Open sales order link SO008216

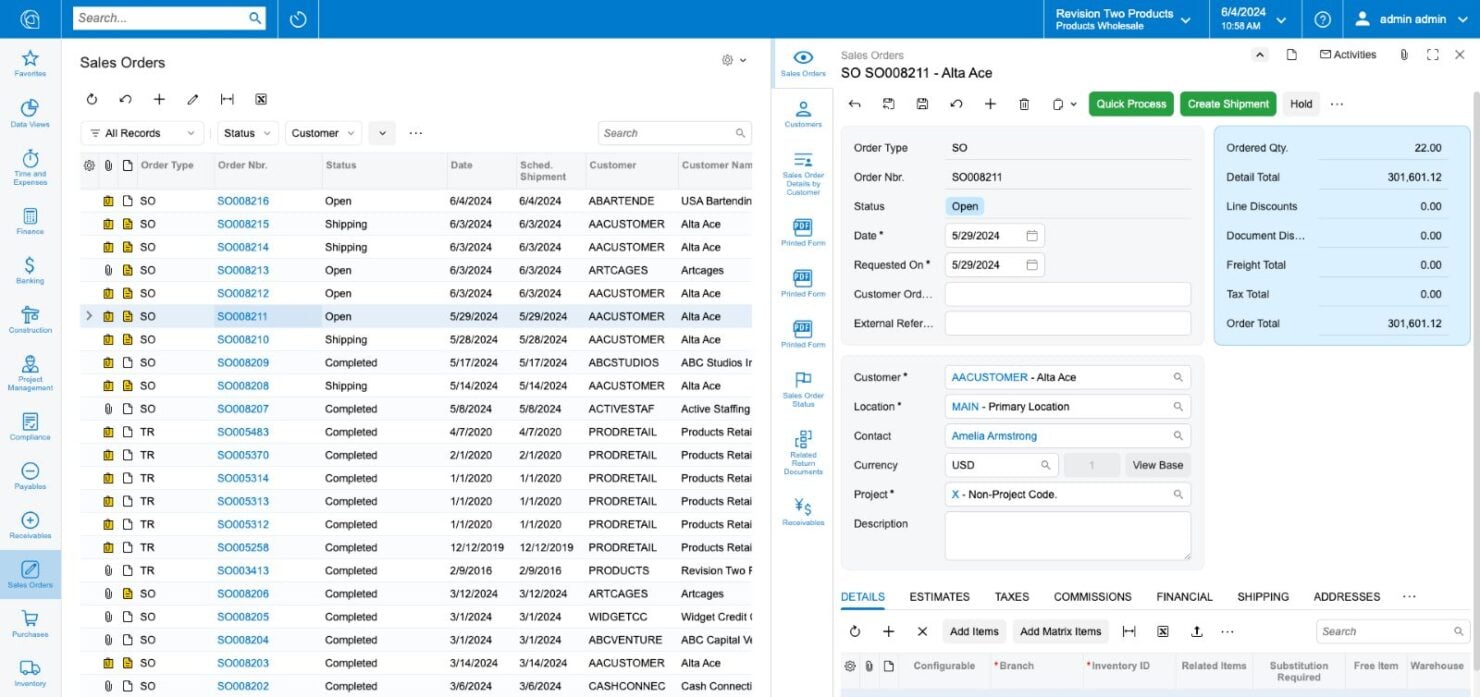point(242,200)
